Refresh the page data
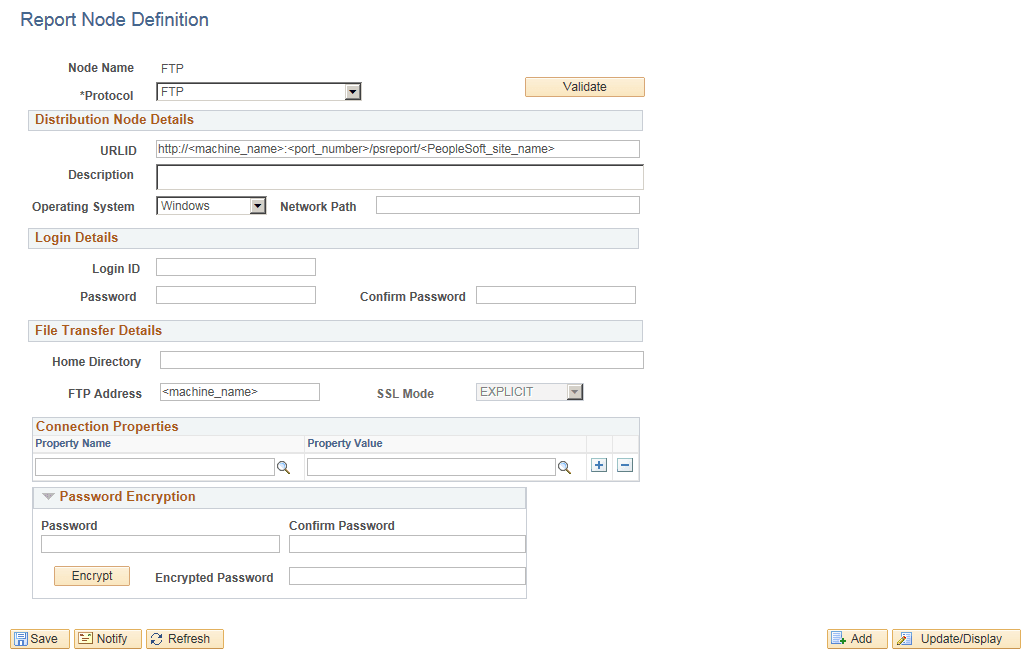 click(x=184, y=638)
